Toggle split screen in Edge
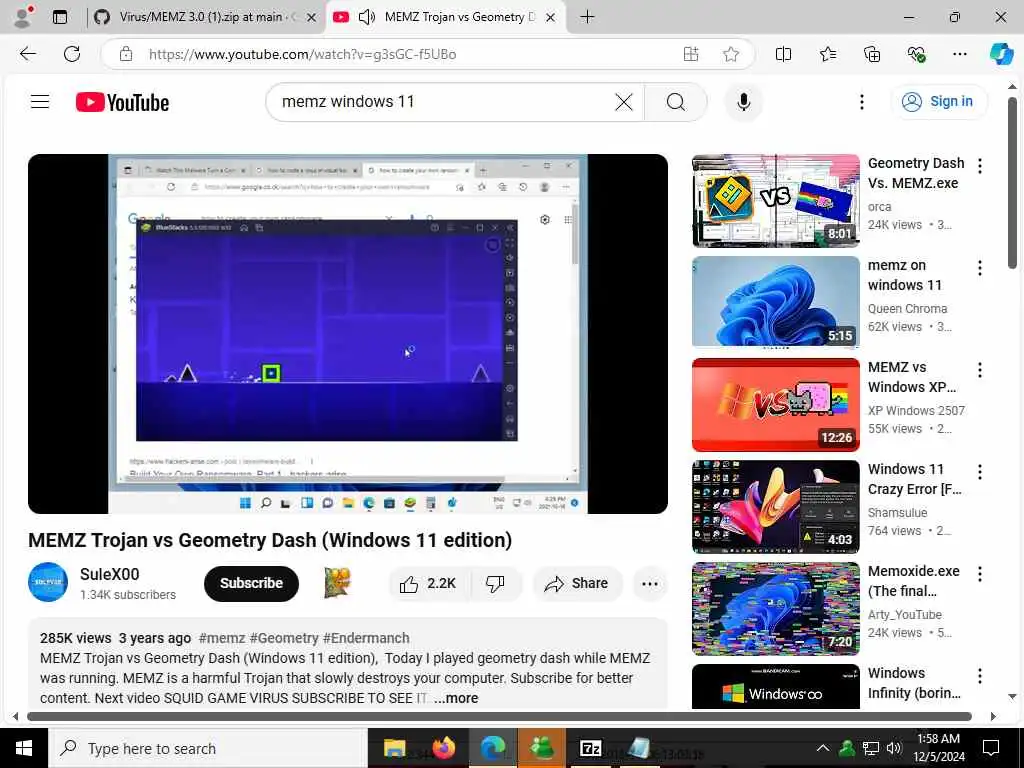 [783, 54]
